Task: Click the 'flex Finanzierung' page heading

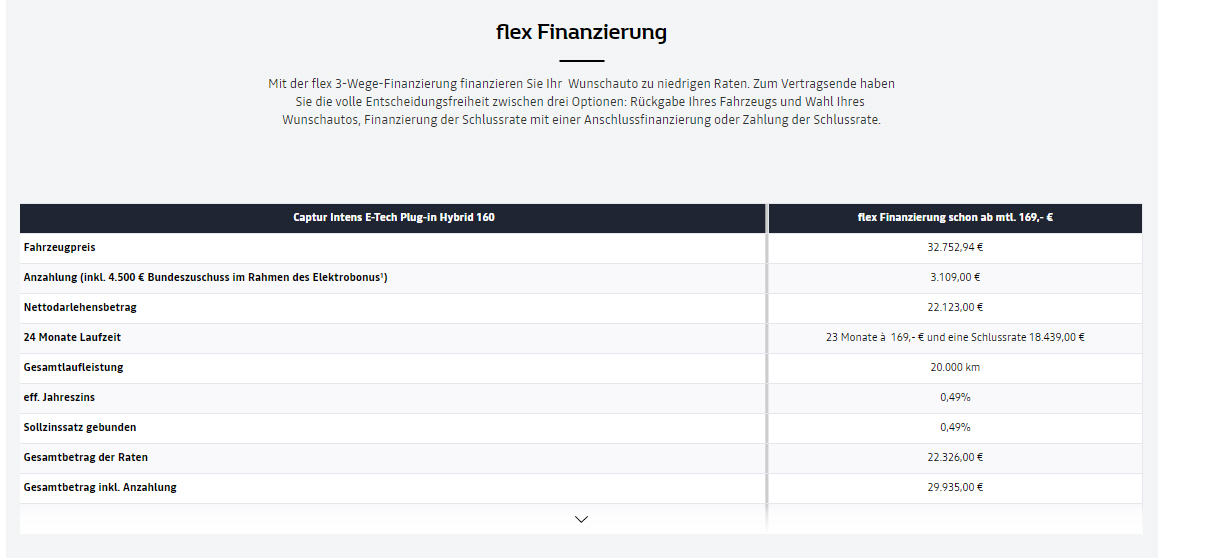Action: [x=581, y=32]
